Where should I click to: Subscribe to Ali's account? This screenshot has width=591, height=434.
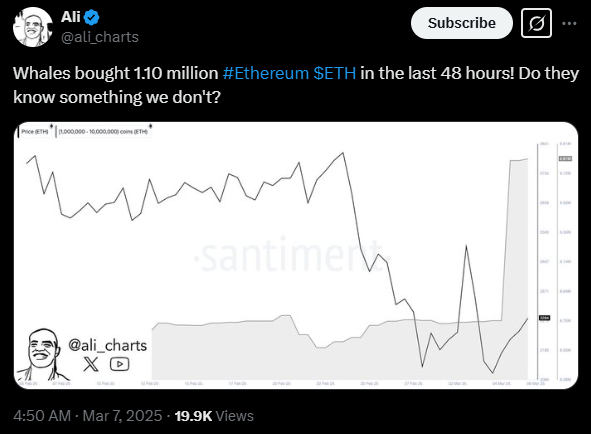click(x=462, y=23)
